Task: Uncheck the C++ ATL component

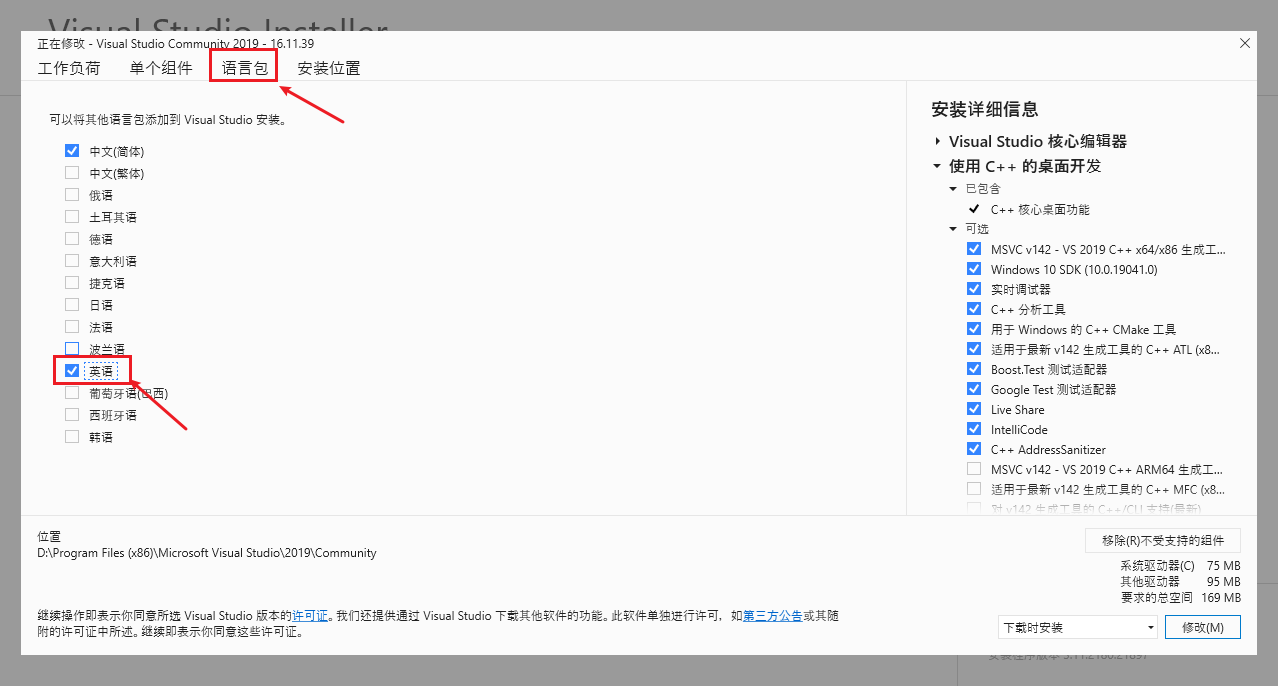Action: coord(974,349)
